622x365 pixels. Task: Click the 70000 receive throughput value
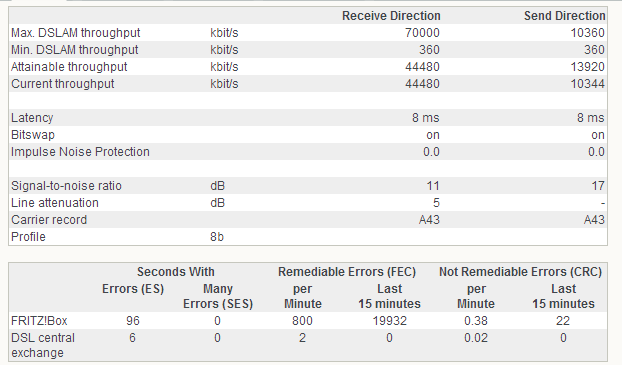coord(422,33)
